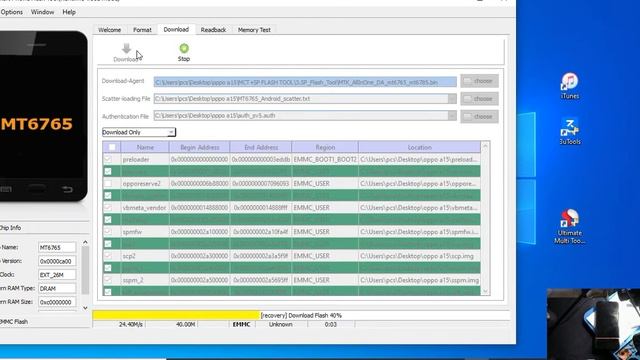Click Chip Info panel scroll down arrow
The width and height of the screenshot is (640, 360).
[x=85, y=308]
